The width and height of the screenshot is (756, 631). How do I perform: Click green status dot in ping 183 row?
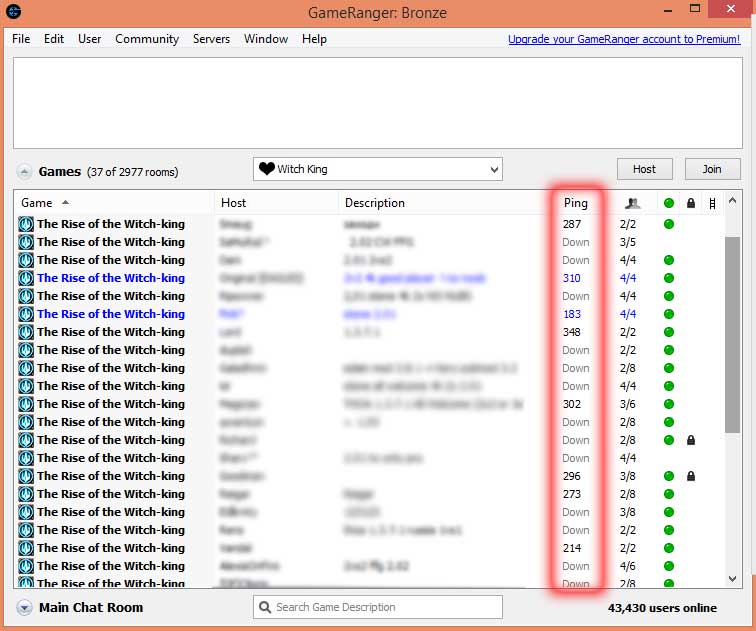pyautogui.click(x=669, y=314)
